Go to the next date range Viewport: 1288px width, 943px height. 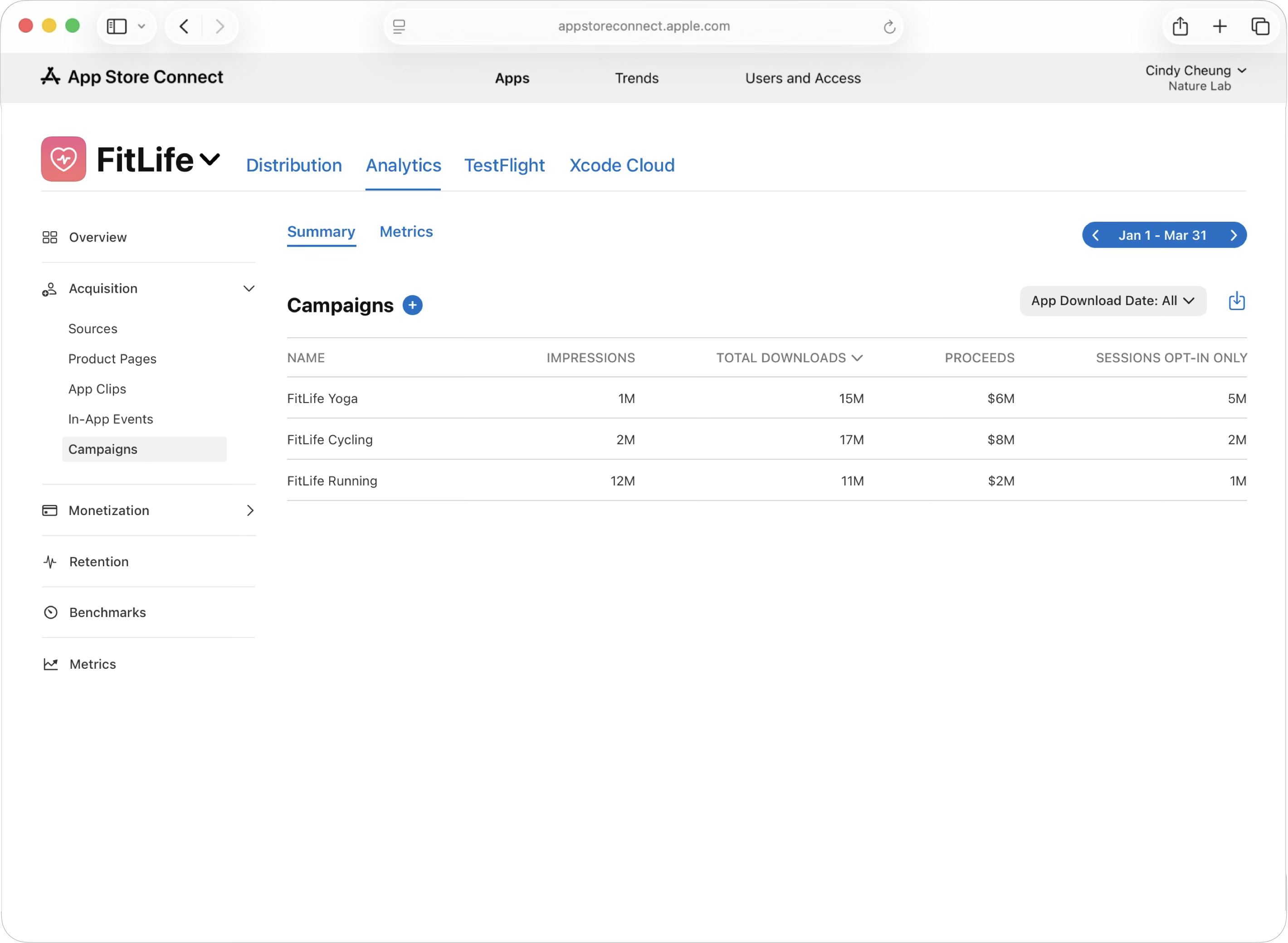coord(1233,235)
